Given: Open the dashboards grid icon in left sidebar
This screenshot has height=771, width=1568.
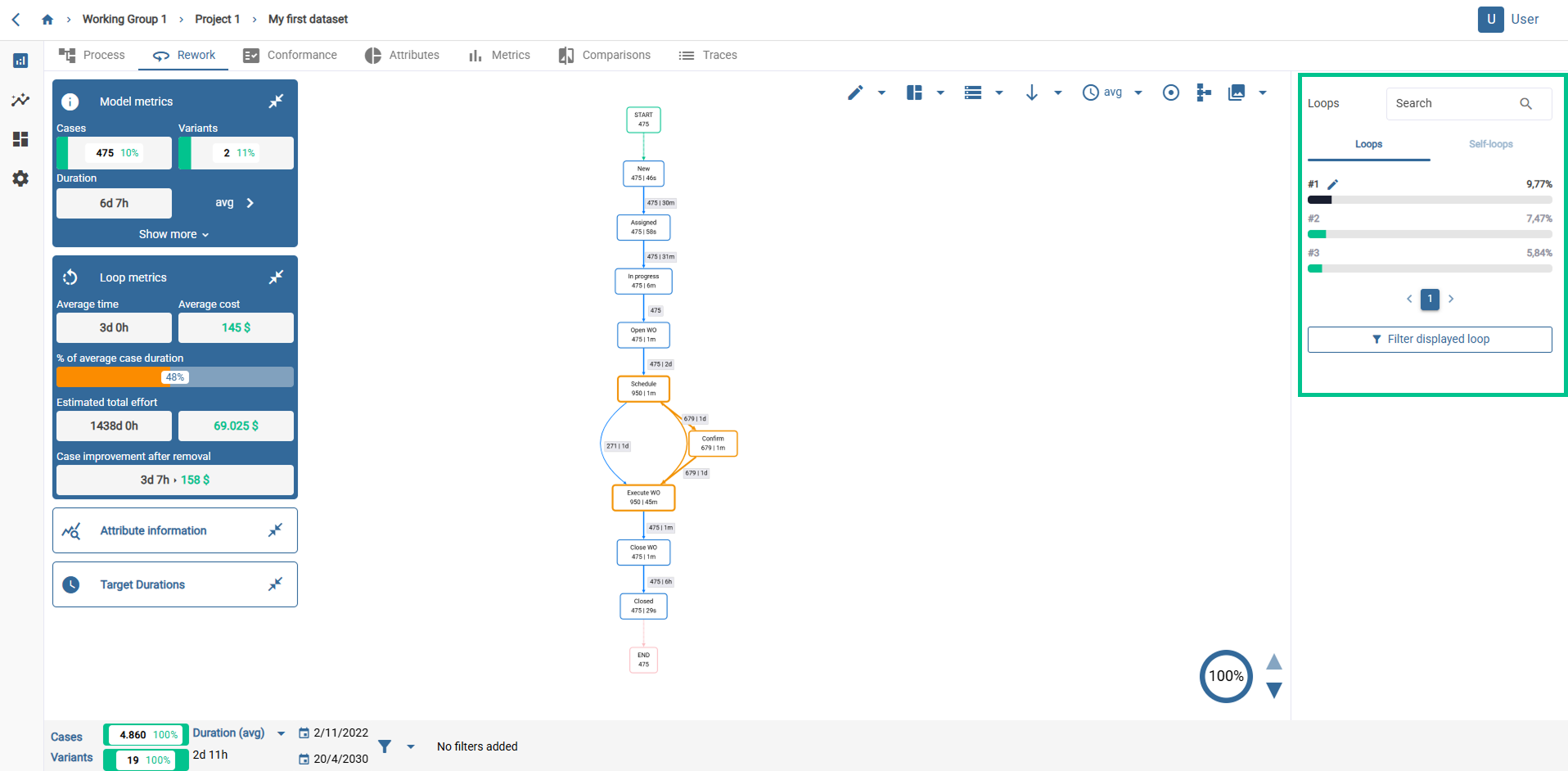Looking at the screenshot, I should pos(20,139).
